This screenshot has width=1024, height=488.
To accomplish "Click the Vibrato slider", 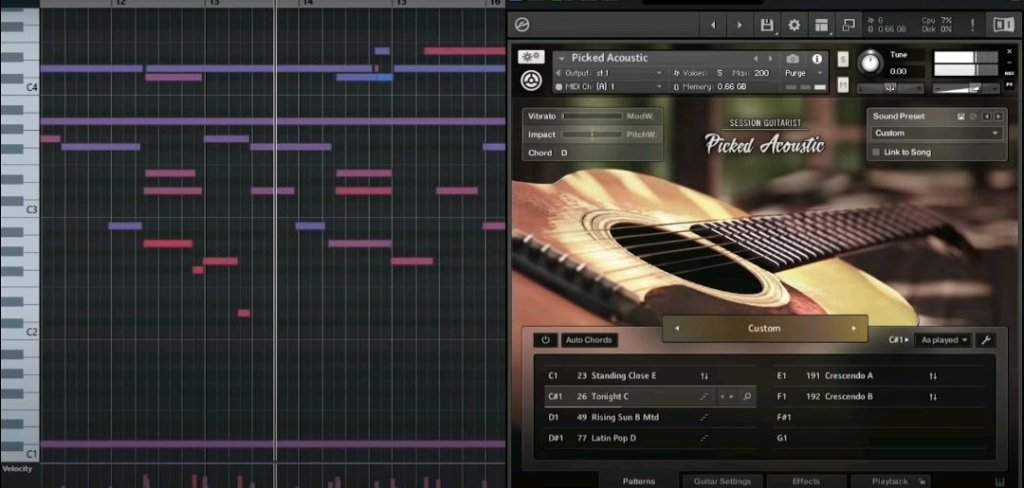I will click(591, 117).
